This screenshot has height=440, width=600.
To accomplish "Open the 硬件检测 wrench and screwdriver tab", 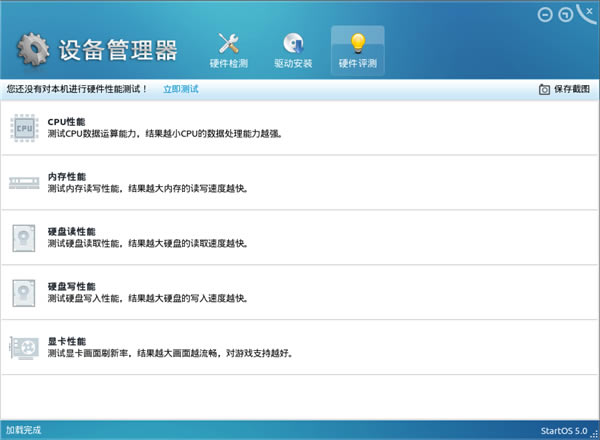I will coord(229,51).
